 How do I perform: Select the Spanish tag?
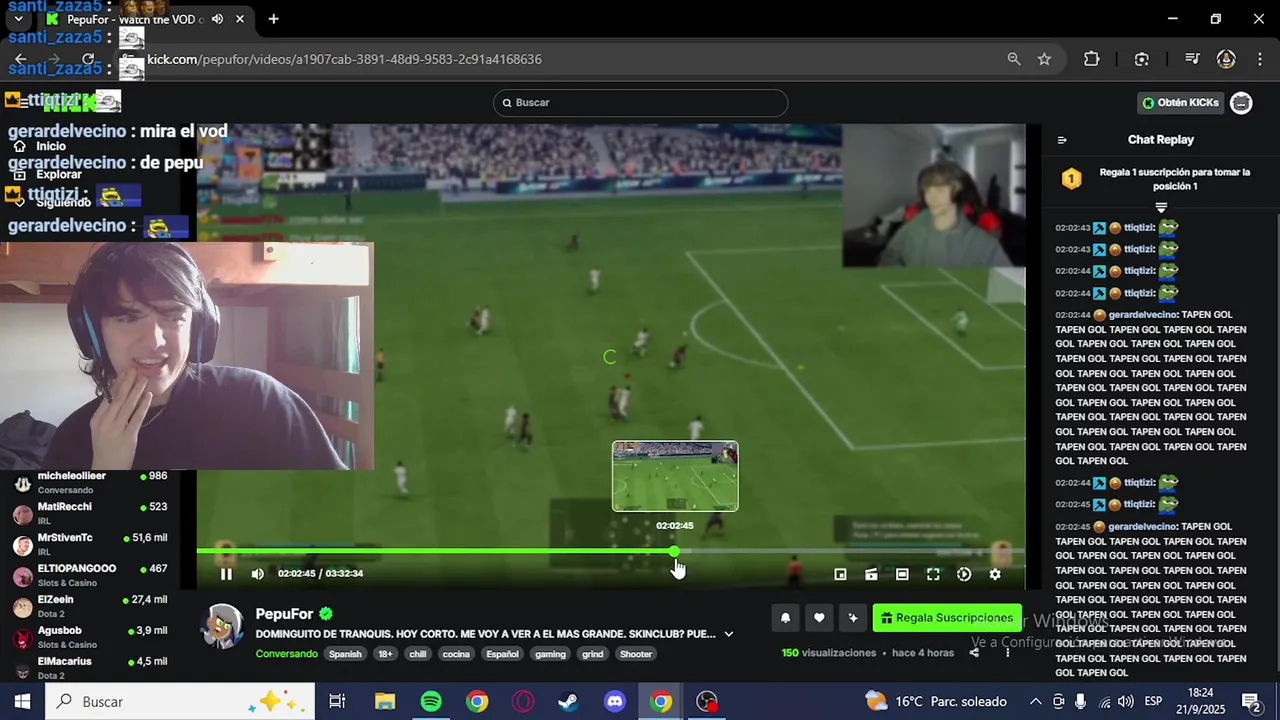pyautogui.click(x=345, y=654)
